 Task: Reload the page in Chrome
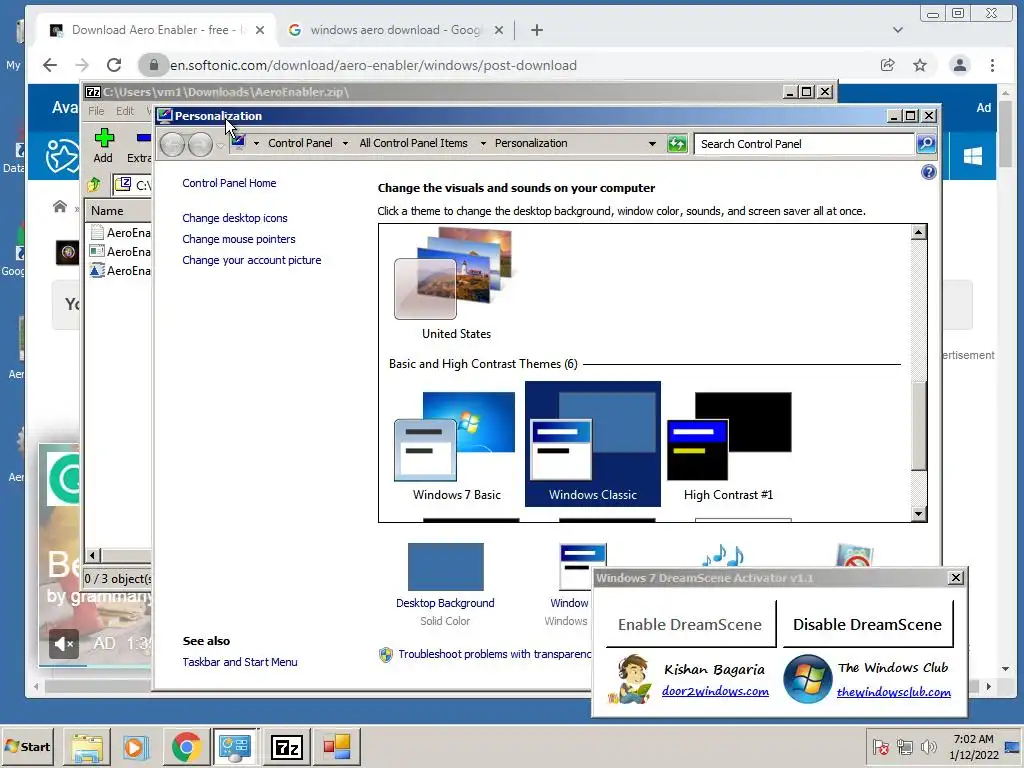(x=114, y=65)
